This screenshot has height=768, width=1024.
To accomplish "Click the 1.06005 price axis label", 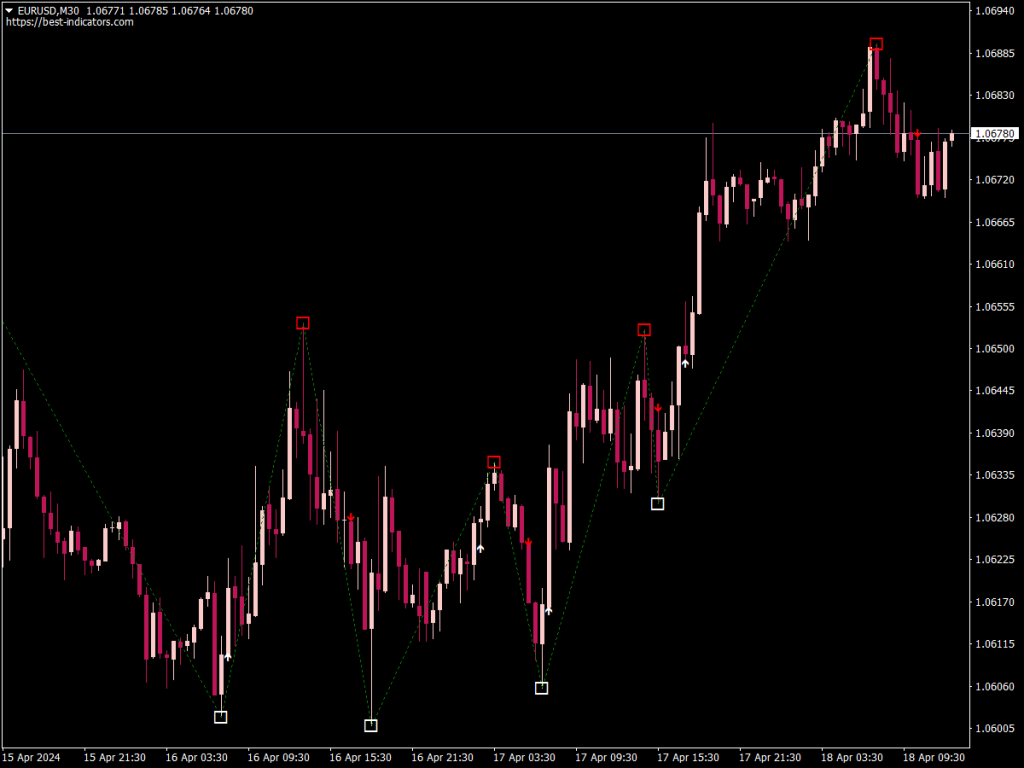I will tap(995, 728).
